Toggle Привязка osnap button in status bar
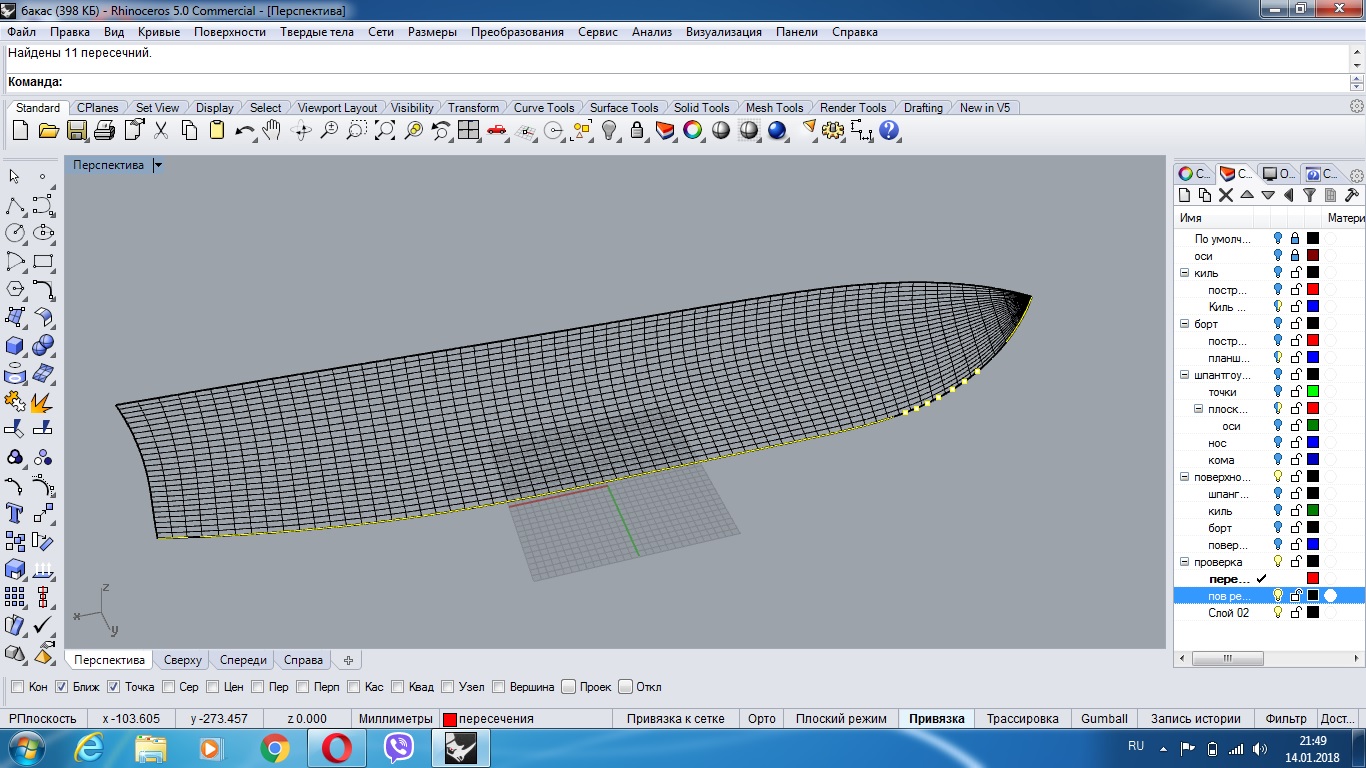Viewport: 1366px width, 768px height. (936, 719)
